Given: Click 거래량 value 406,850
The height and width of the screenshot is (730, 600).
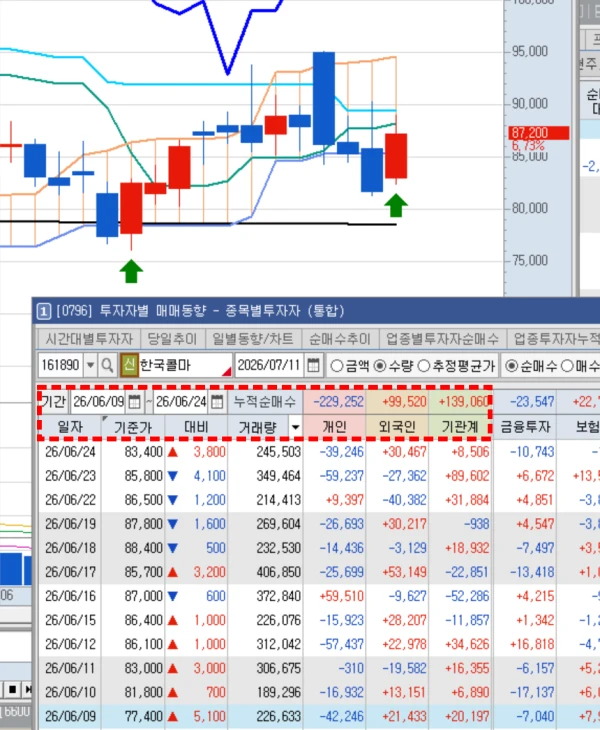Looking at the screenshot, I should (278, 572).
